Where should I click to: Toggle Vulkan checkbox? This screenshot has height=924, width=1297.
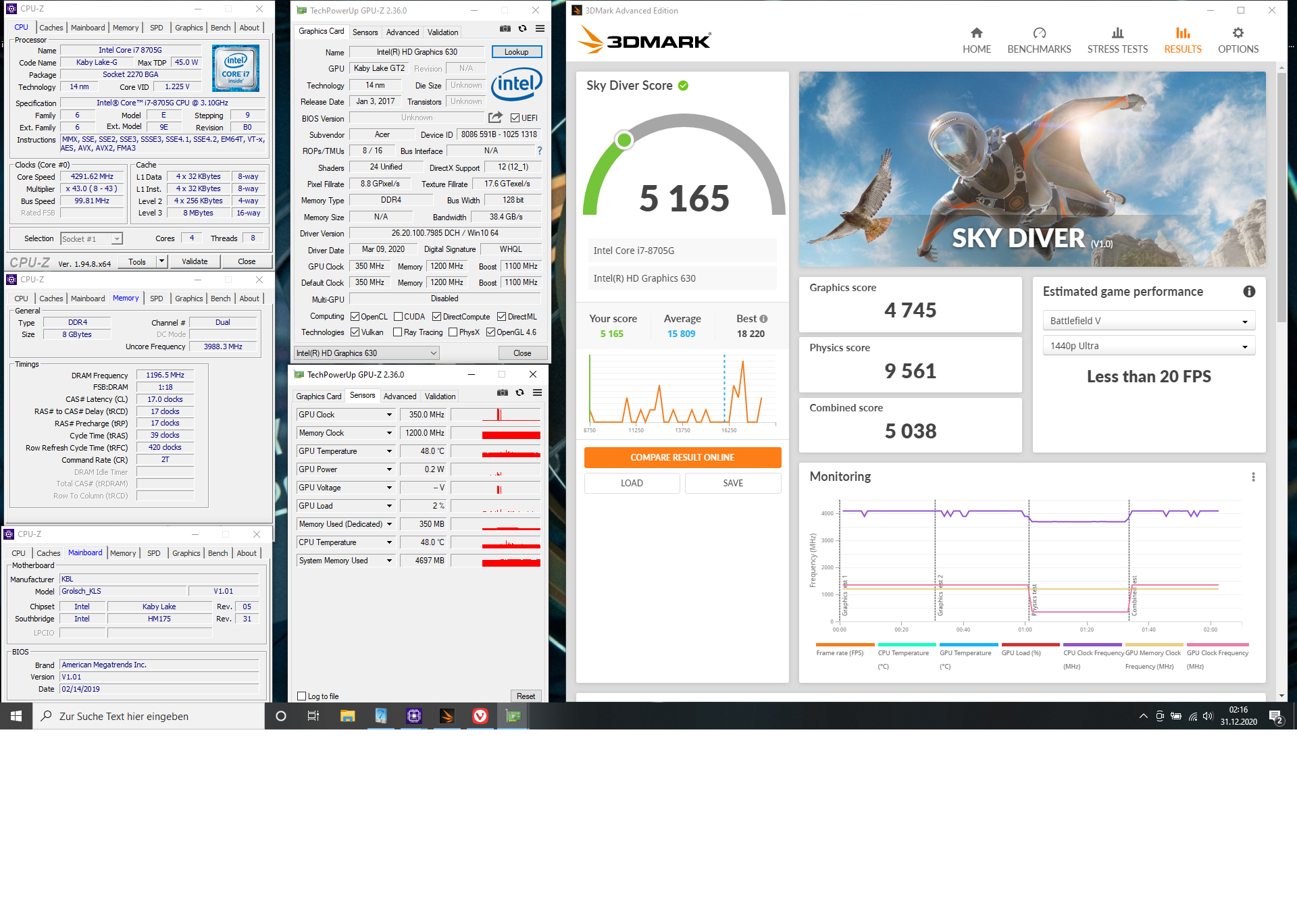355,332
